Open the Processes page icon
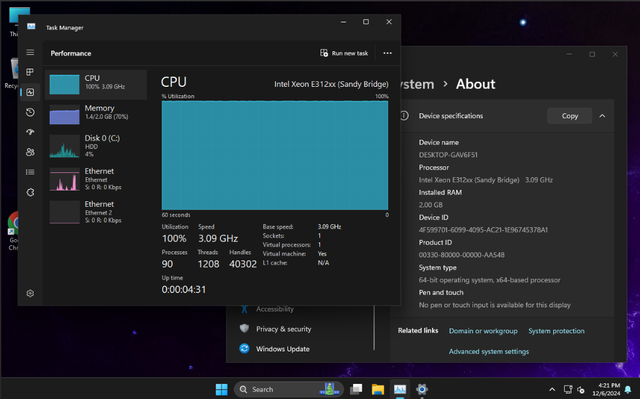The width and height of the screenshot is (640, 399). (x=30, y=72)
